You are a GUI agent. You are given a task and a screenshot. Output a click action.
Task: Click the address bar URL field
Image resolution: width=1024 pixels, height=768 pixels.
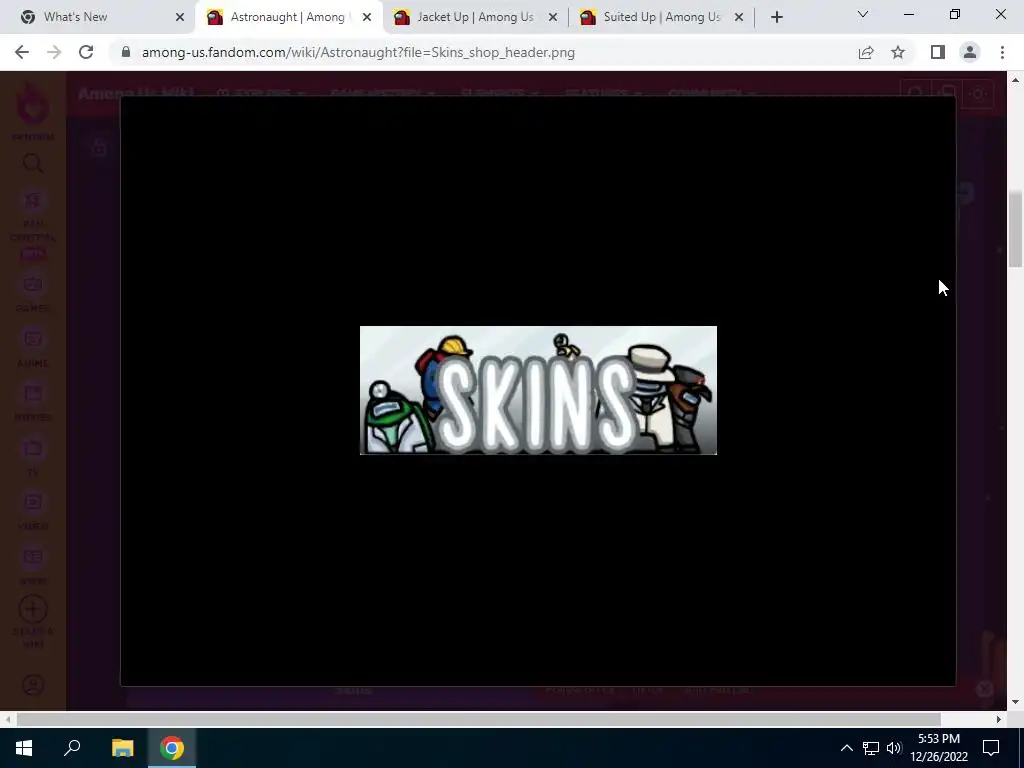point(483,52)
